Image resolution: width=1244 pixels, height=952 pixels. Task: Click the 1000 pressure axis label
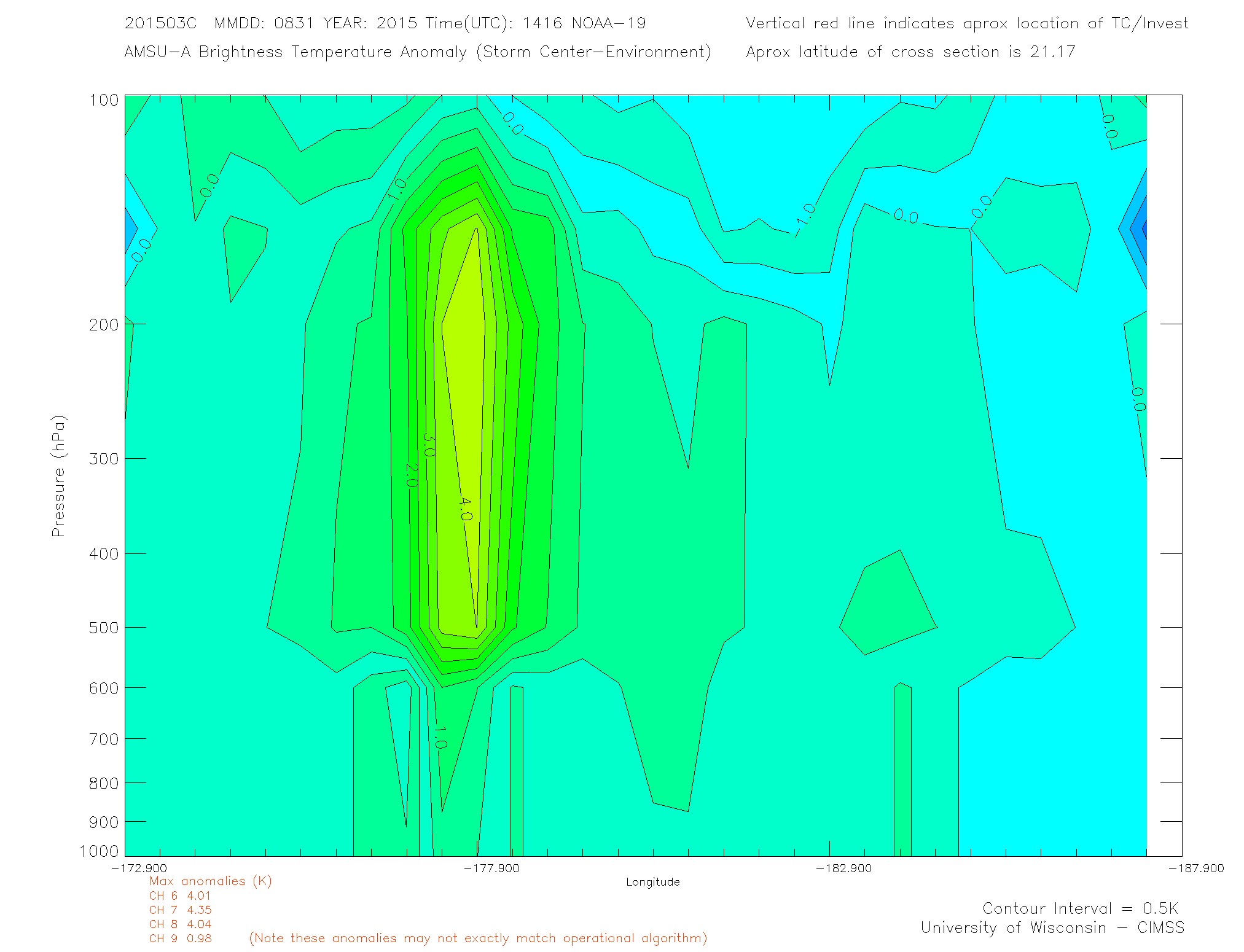tap(99, 851)
